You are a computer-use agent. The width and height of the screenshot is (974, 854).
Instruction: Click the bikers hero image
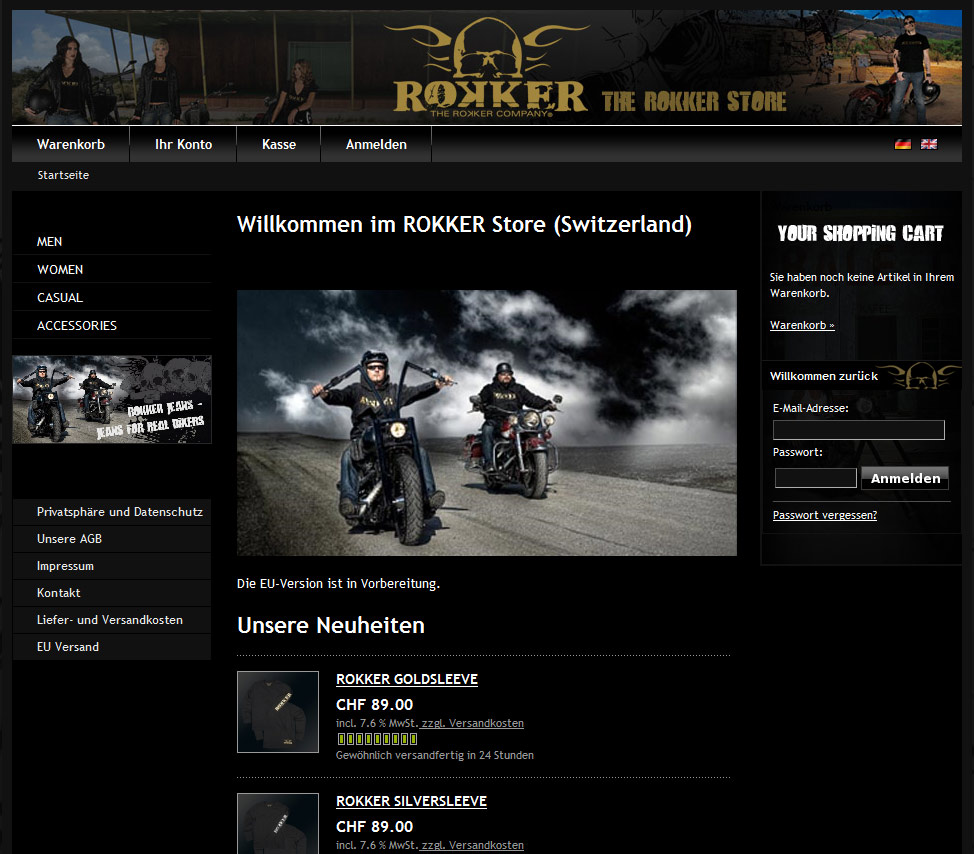486,423
